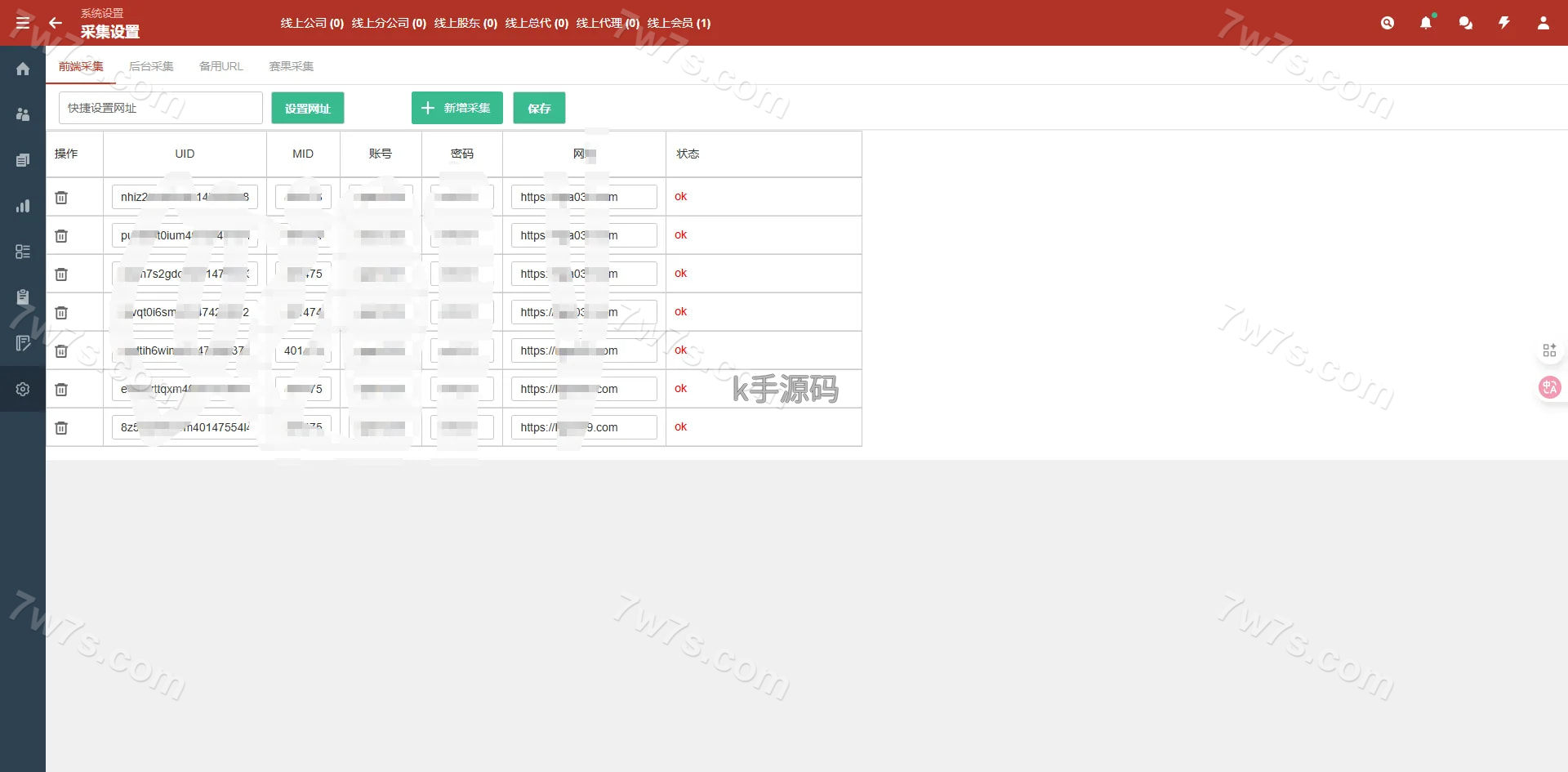Delete the row with UID containing n7s2gd
Viewport: 1568px width, 772px height.
(61, 274)
